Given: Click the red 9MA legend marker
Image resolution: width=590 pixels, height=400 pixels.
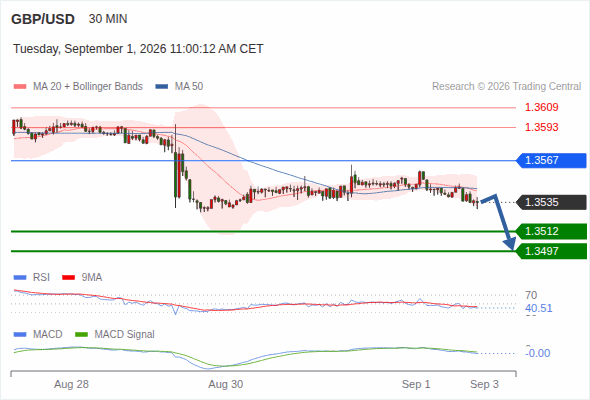Looking at the screenshot, I should (x=68, y=278).
